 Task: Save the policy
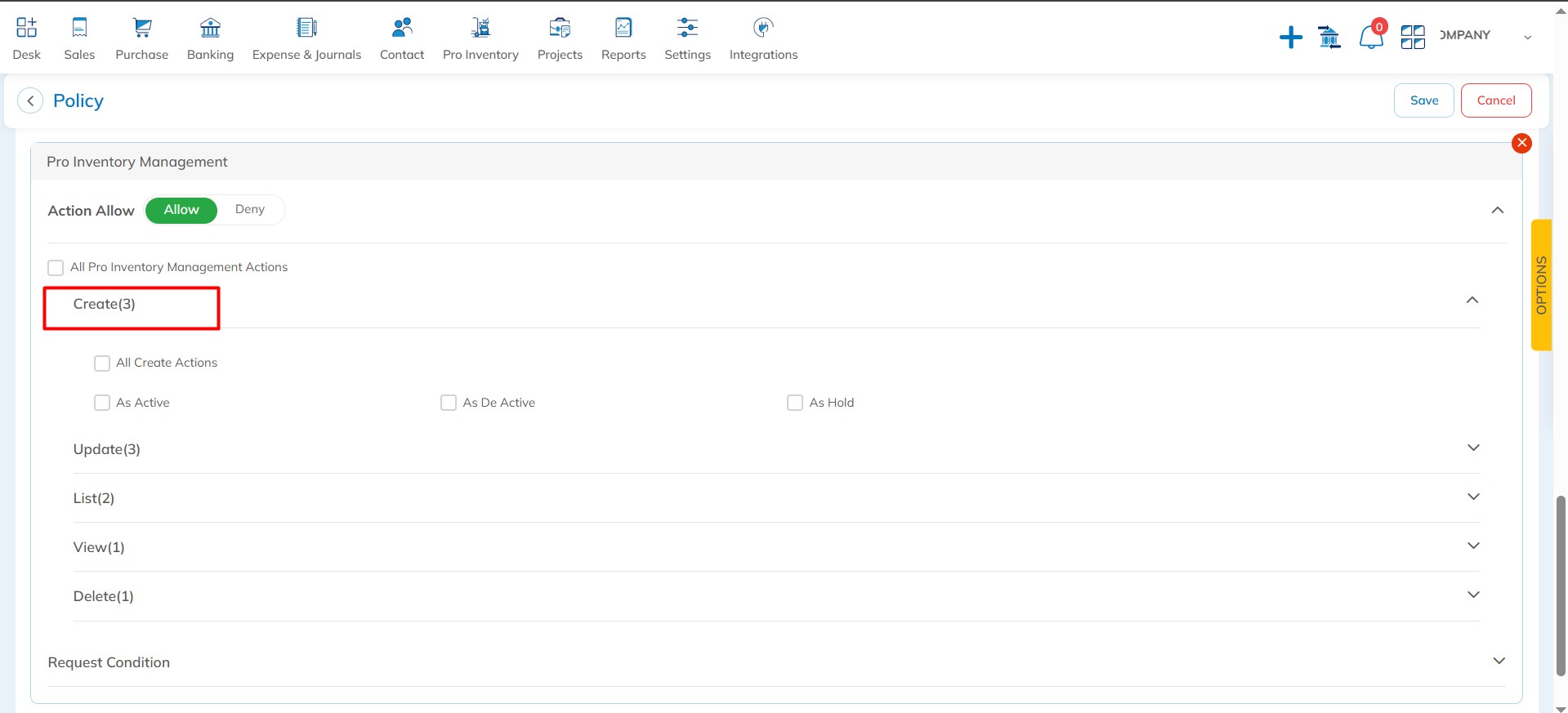point(1423,100)
